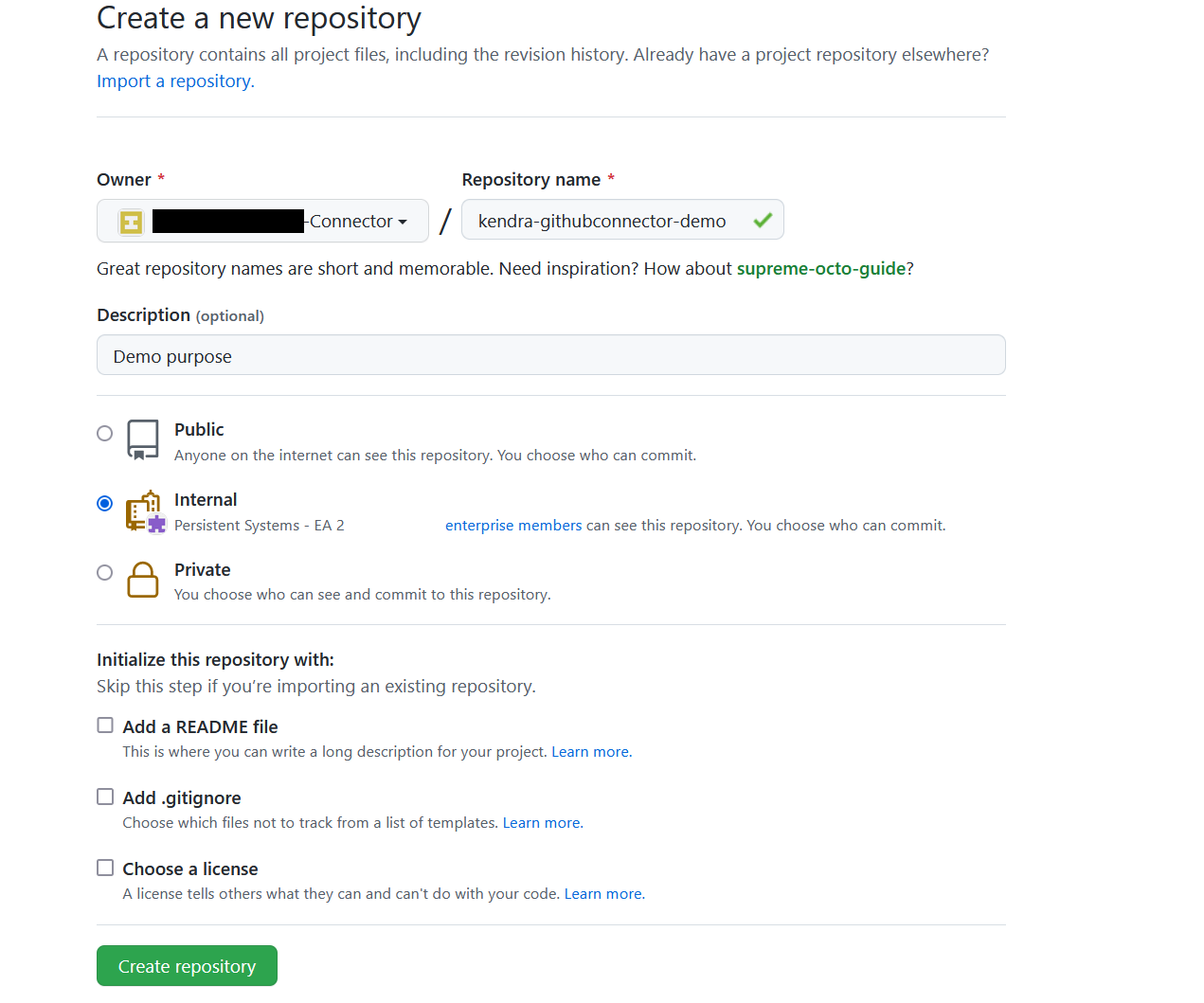Enable the Add a README file checkbox
This screenshot has height=1003, width=1204.
click(x=105, y=725)
